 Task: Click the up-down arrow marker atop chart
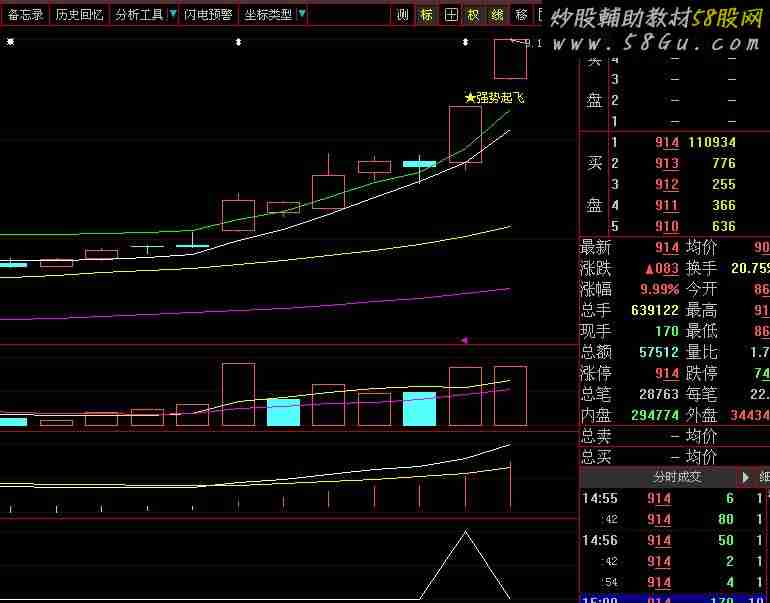238,42
